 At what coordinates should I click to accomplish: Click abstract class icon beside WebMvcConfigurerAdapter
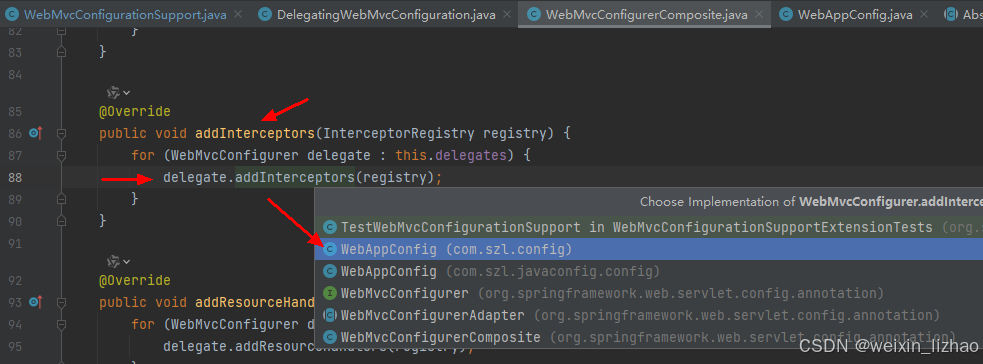[x=330, y=315]
